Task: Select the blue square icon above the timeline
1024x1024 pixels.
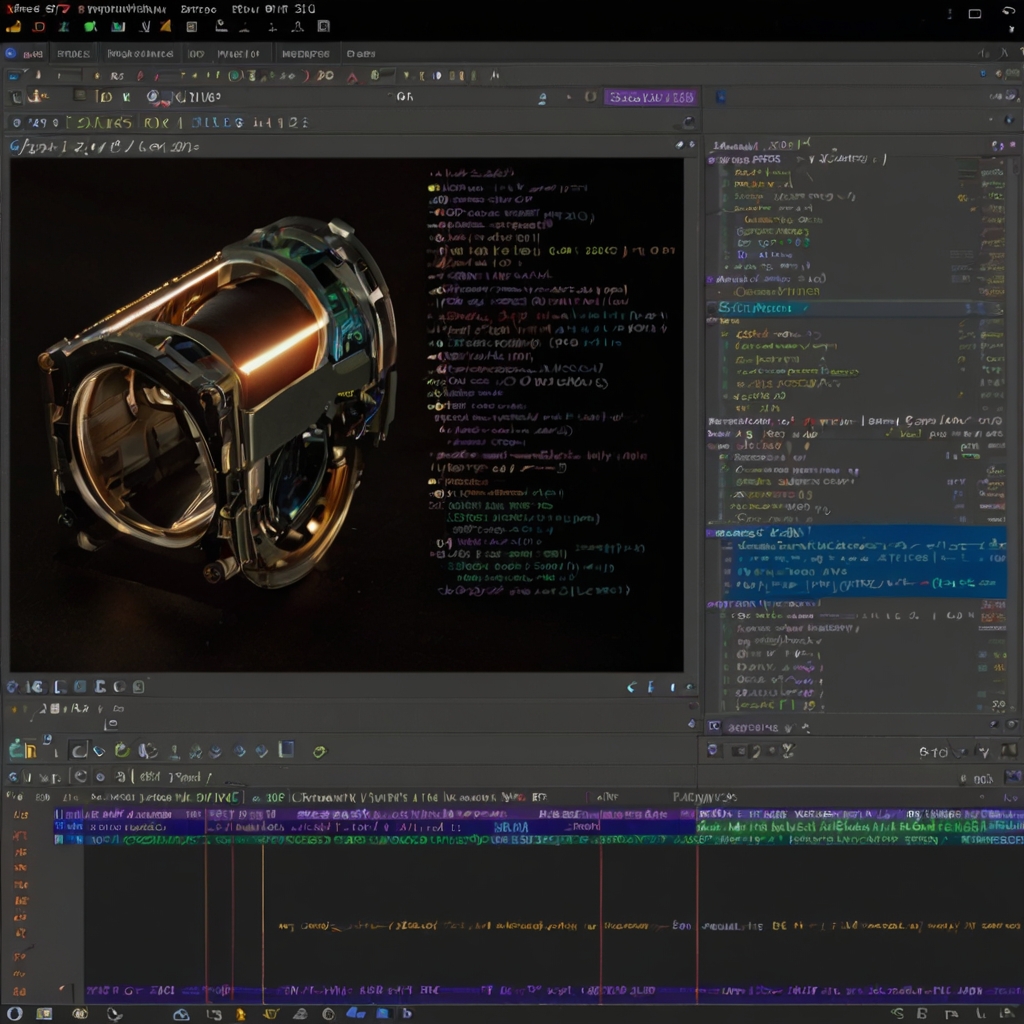Action: point(286,750)
